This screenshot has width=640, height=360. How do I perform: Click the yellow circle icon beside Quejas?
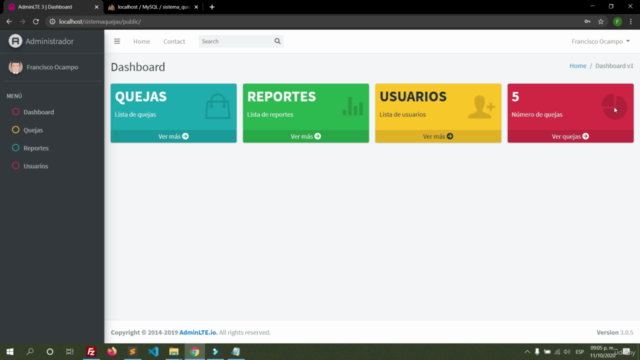pyautogui.click(x=16, y=130)
